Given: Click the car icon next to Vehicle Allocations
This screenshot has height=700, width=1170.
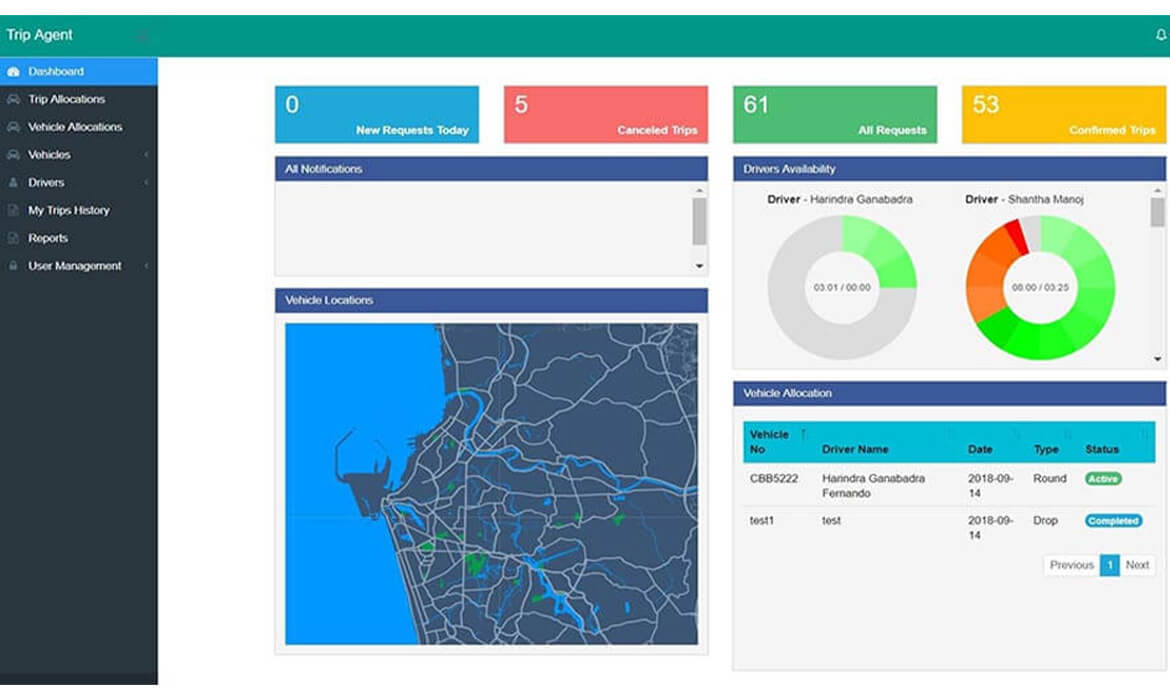Looking at the screenshot, I should (13, 128).
